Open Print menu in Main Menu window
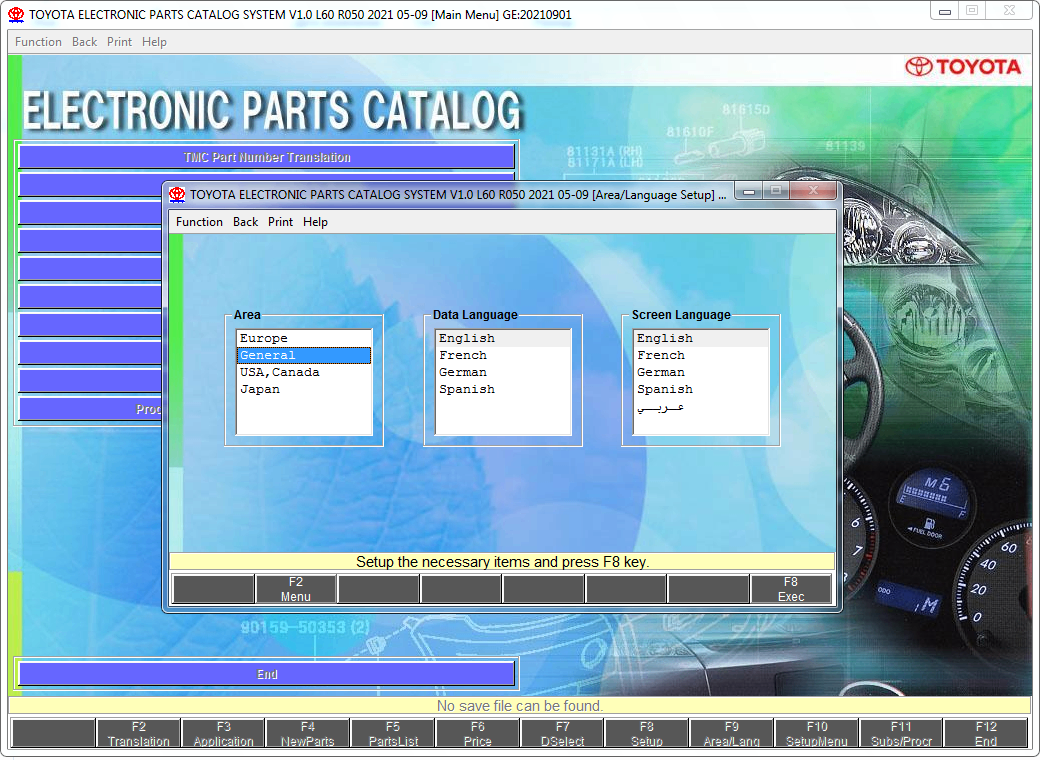The width and height of the screenshot is (1040, 760). point(119,42)
